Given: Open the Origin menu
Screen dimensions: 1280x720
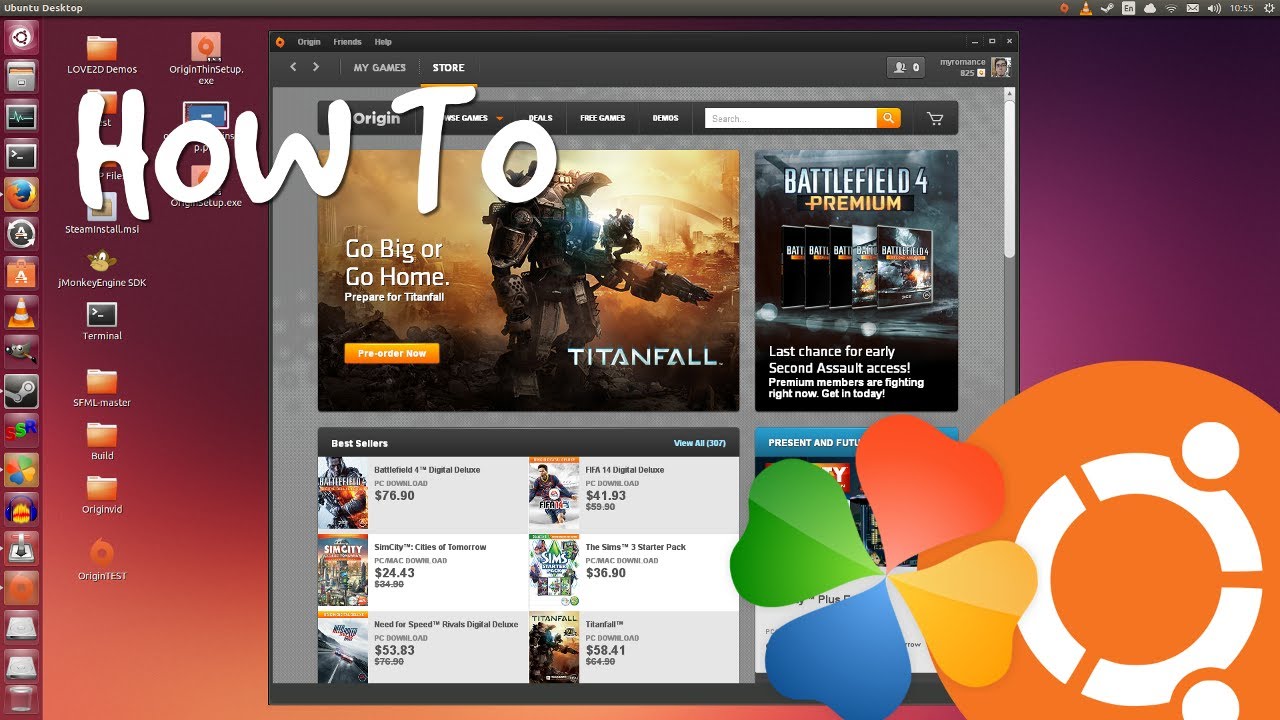Looking at the screenshot, I should pos(309,42).
